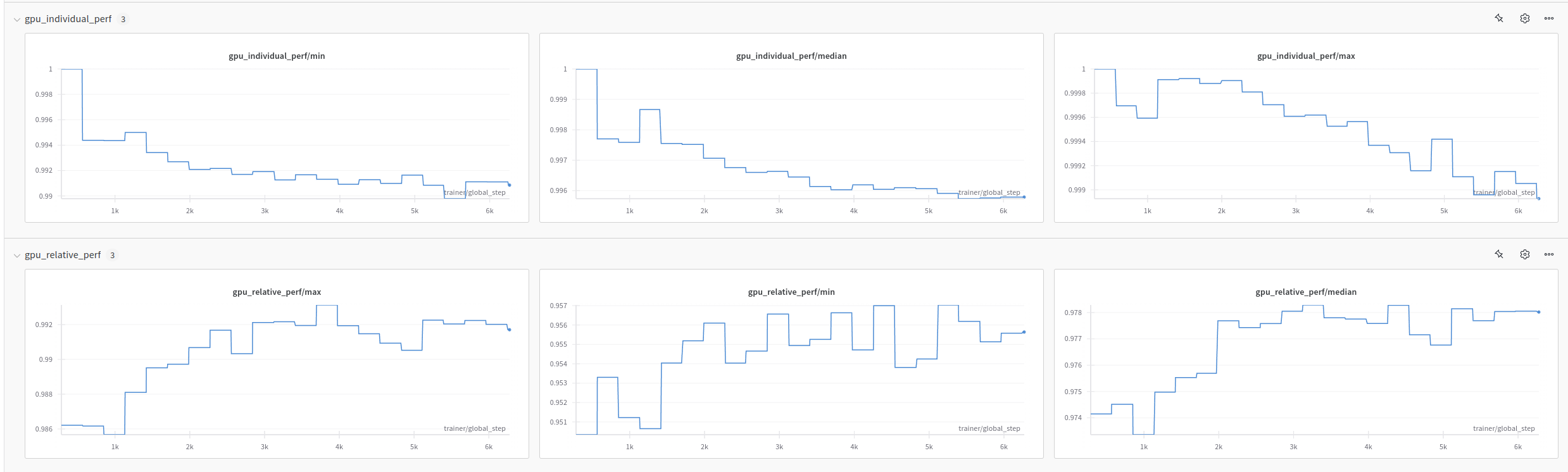
Task: Select the gpu_relative_perf/min chart title
Action: 791,292
